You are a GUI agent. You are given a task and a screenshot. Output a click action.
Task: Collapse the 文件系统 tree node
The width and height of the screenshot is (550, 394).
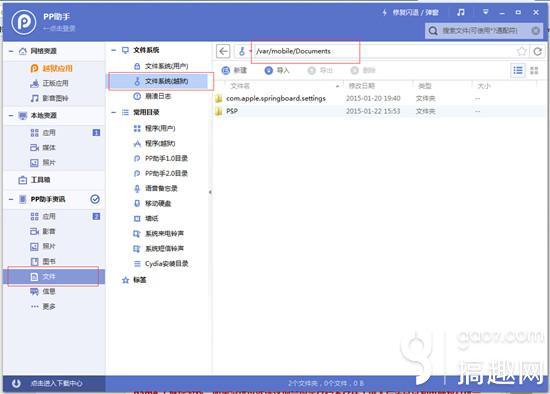click(x=113, y=51)
